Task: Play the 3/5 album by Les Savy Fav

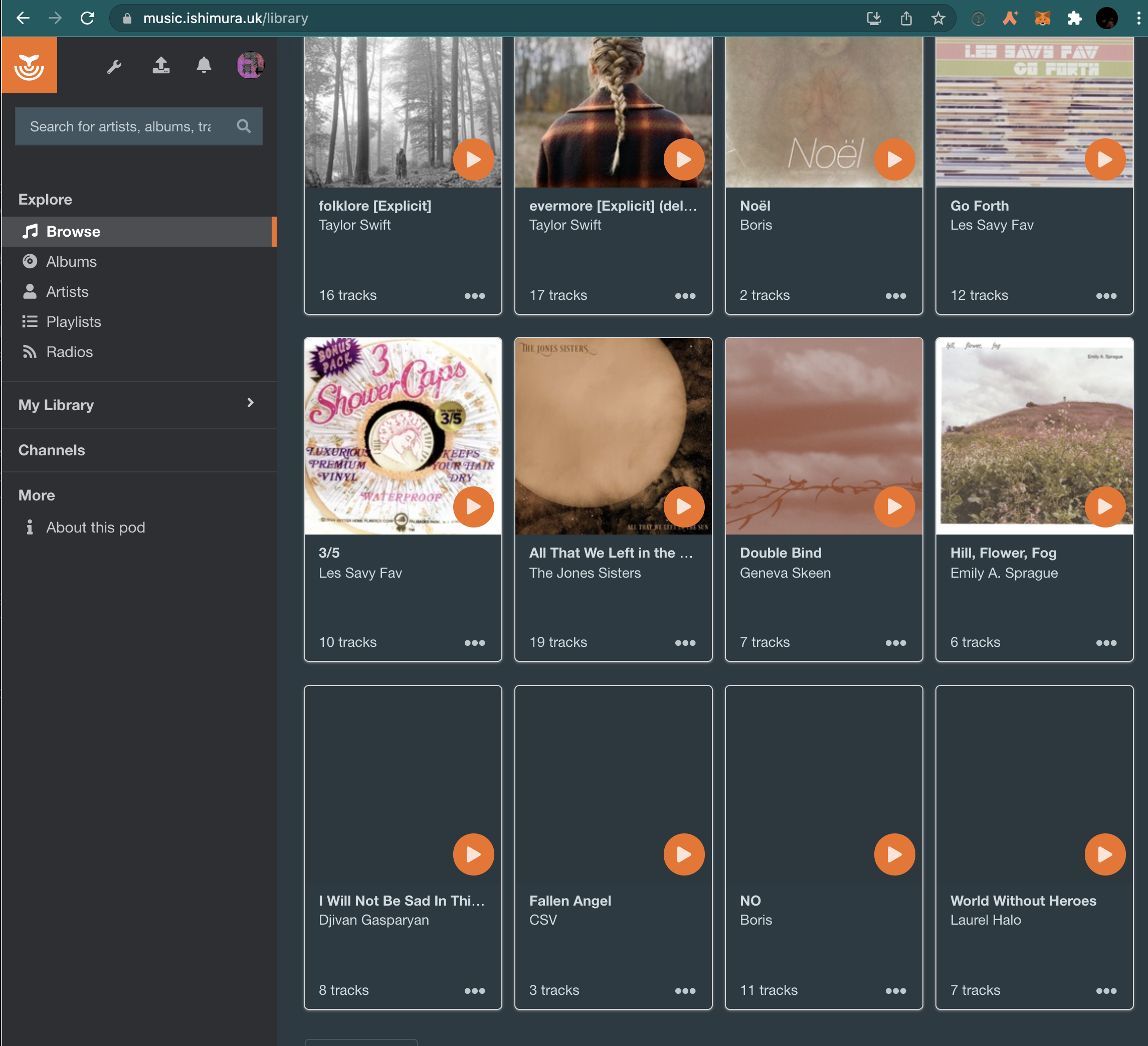Action: tap(474, 506)
